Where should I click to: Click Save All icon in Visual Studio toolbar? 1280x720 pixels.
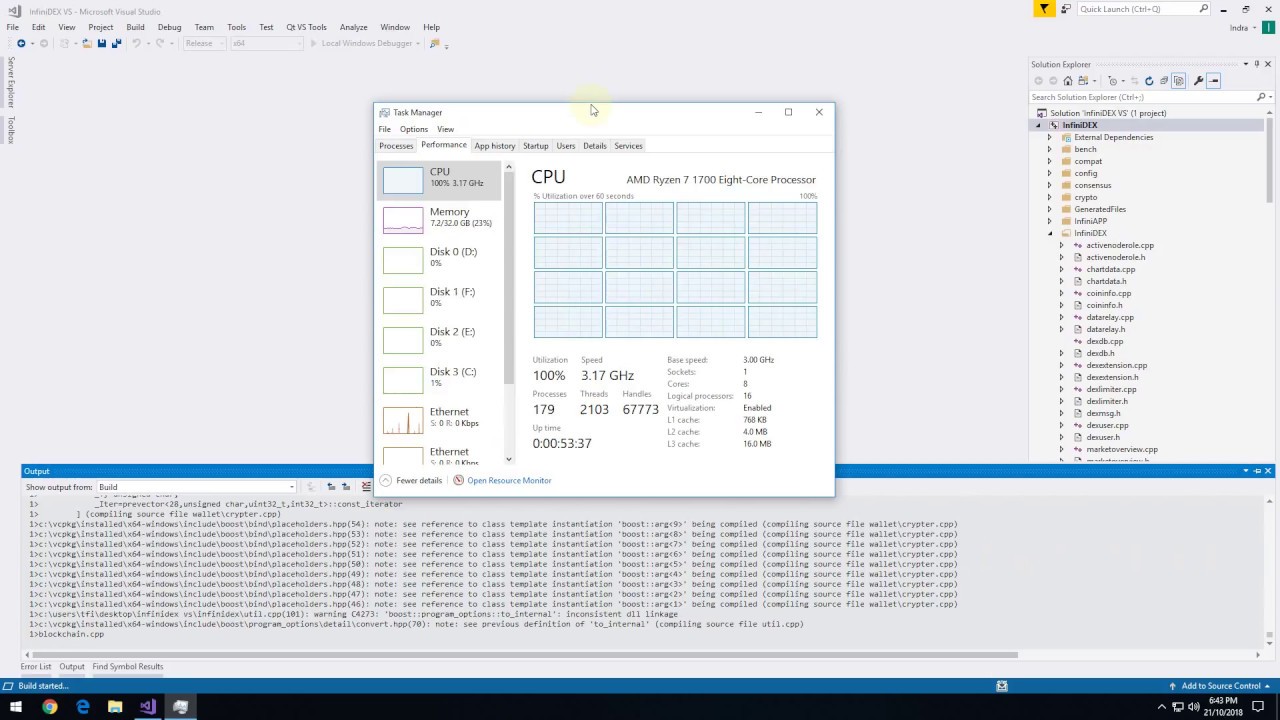[x=116, y=43]
